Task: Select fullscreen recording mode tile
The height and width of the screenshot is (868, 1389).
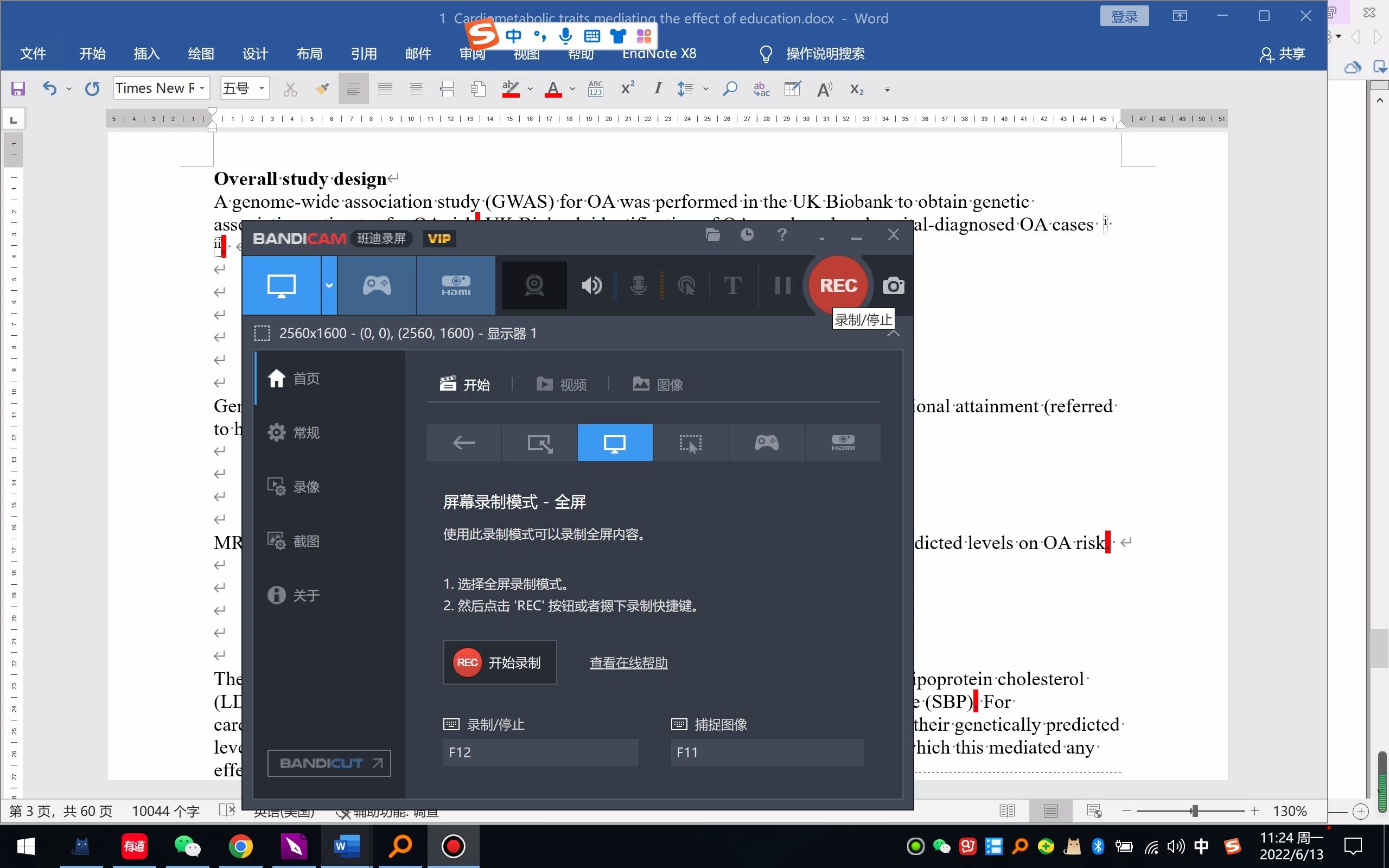Action: pos(615,443)
